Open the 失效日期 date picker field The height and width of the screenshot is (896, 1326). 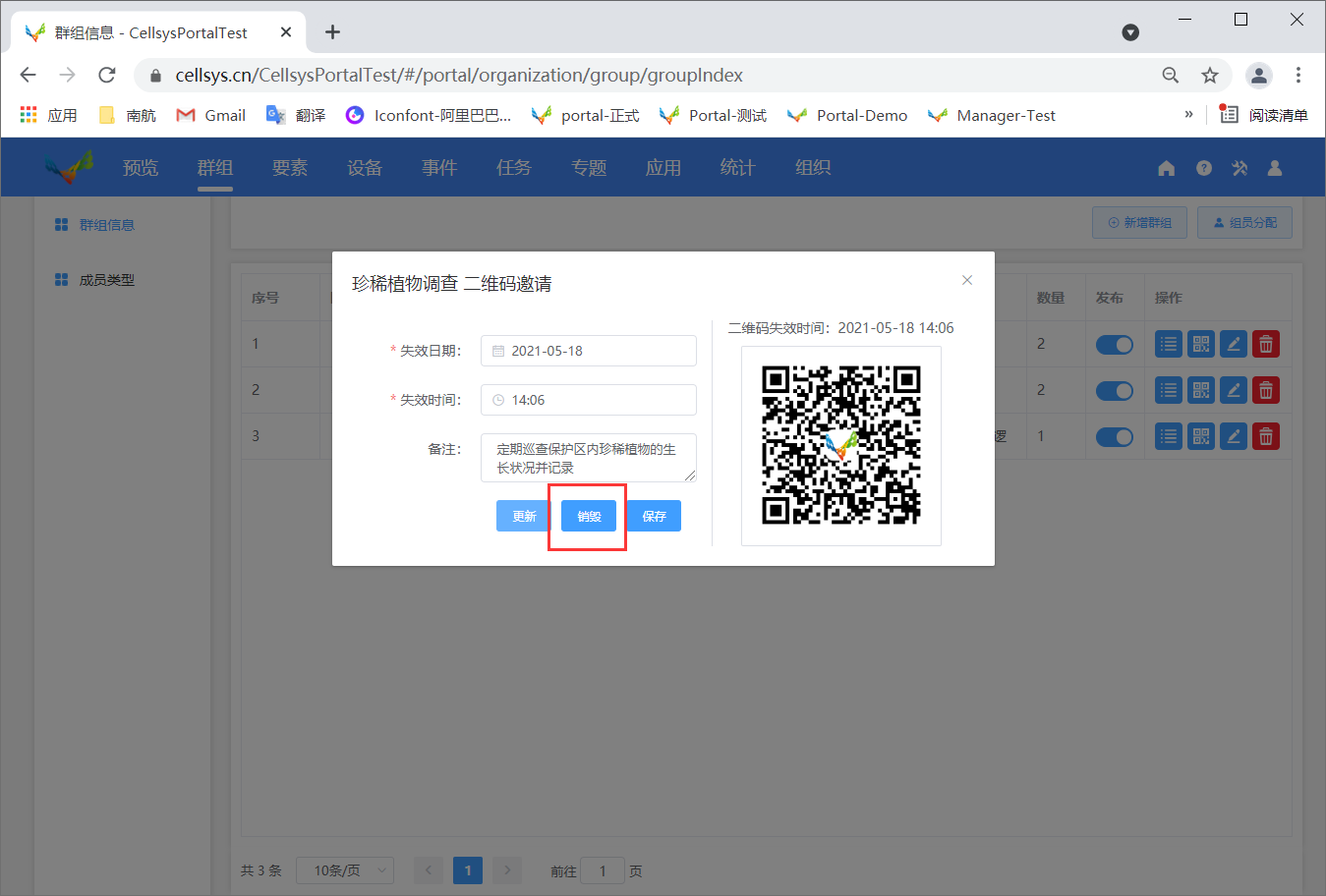point(589,351)
